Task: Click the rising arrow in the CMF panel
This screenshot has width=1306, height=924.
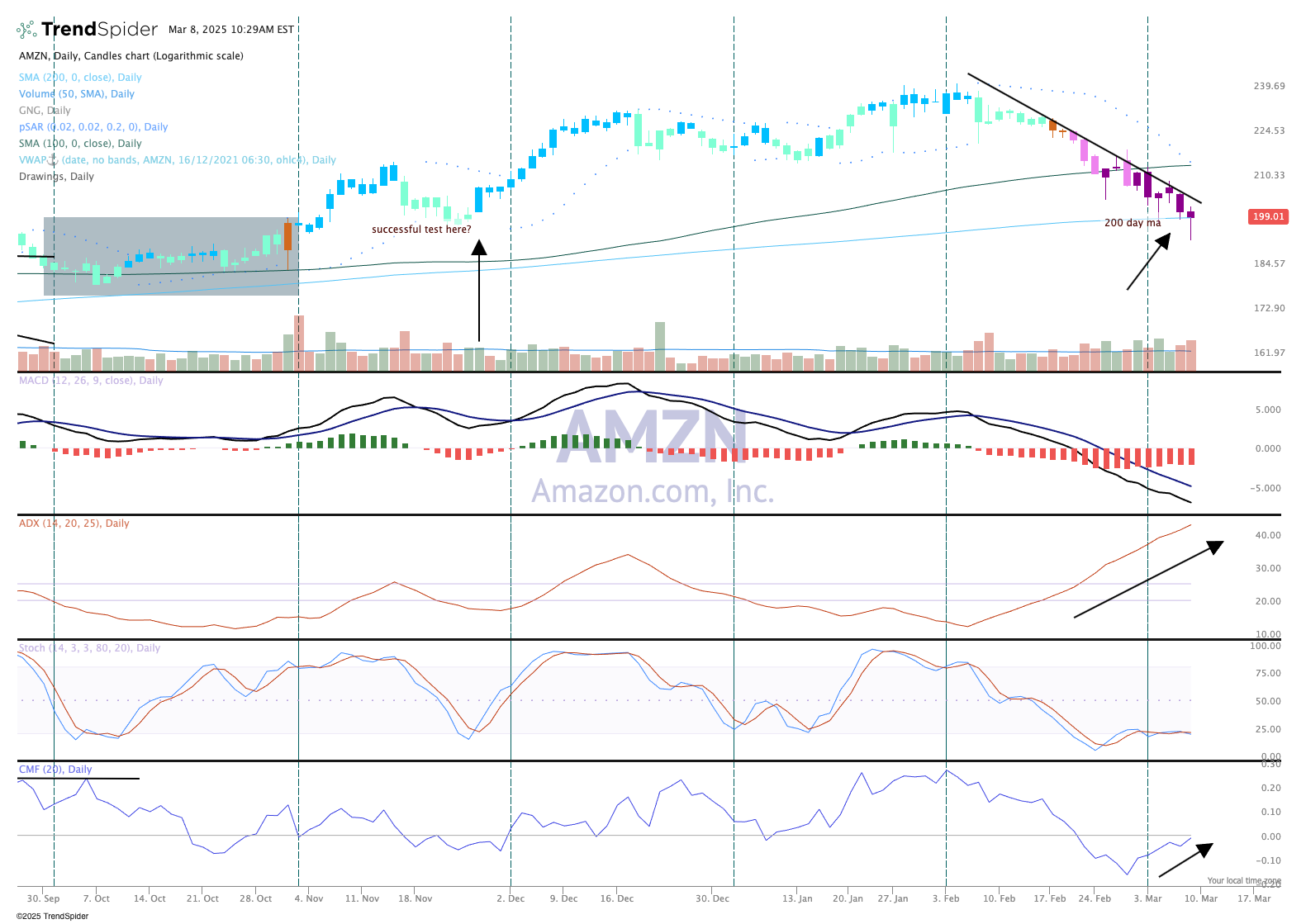Action: point(1185,860)
